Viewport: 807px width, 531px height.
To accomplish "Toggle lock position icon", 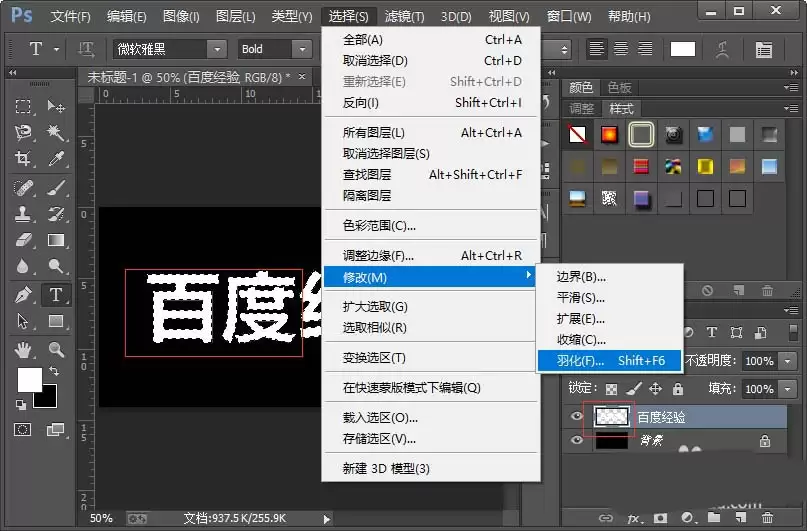I will pos(655,388).
